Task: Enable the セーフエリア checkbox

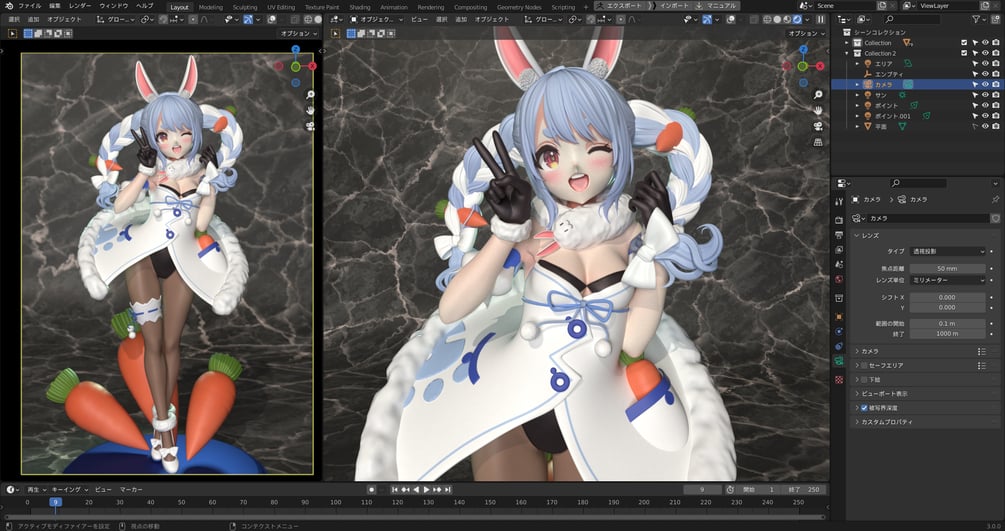Action: (864, 366)
